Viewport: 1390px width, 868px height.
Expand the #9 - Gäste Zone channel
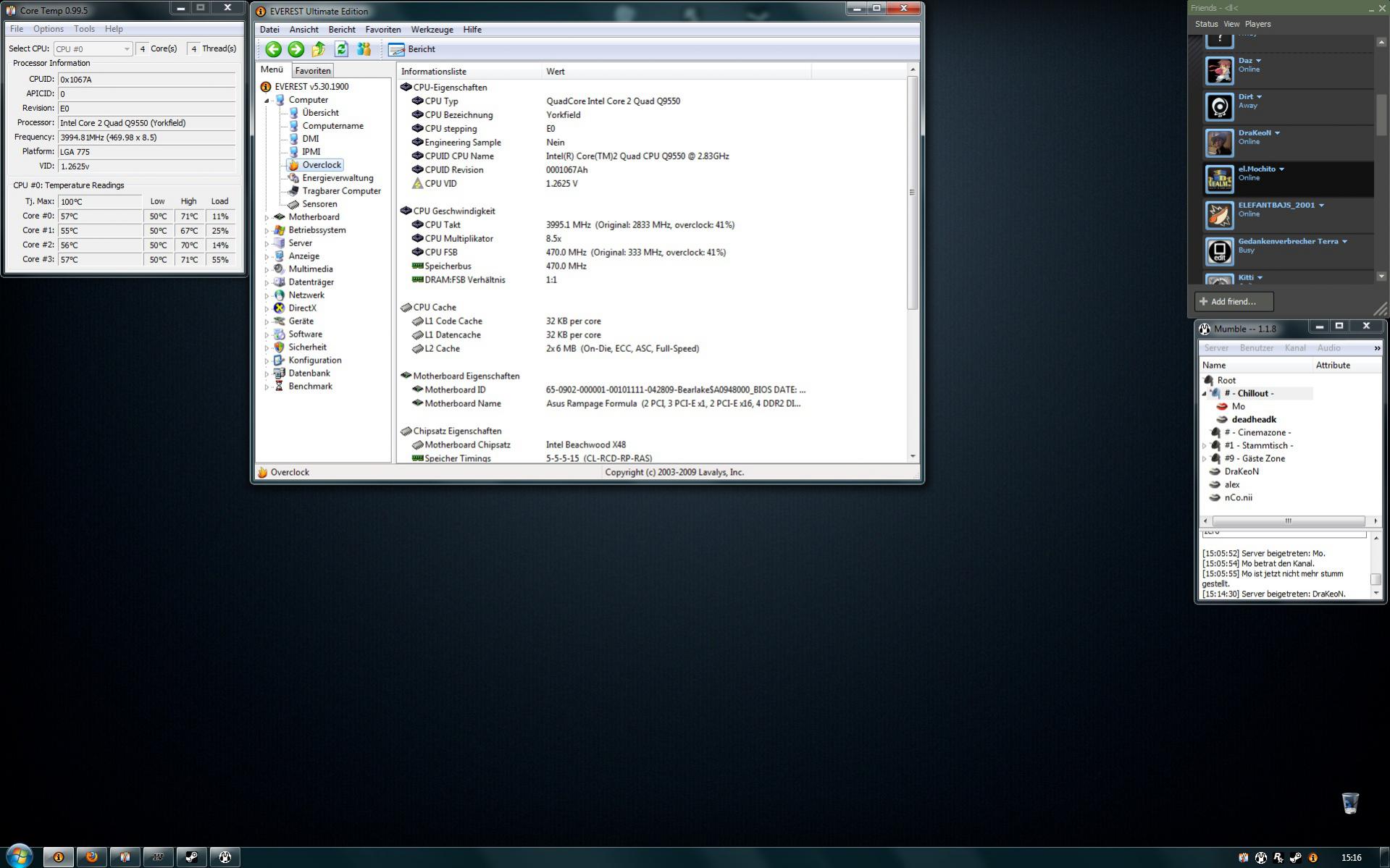point(1205,459)
